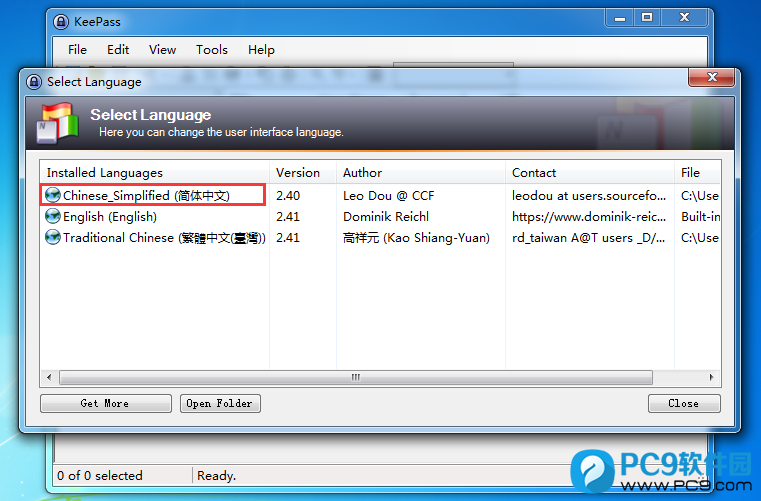
Task: Click author Dominik Reichl
Action: (386, 217)
